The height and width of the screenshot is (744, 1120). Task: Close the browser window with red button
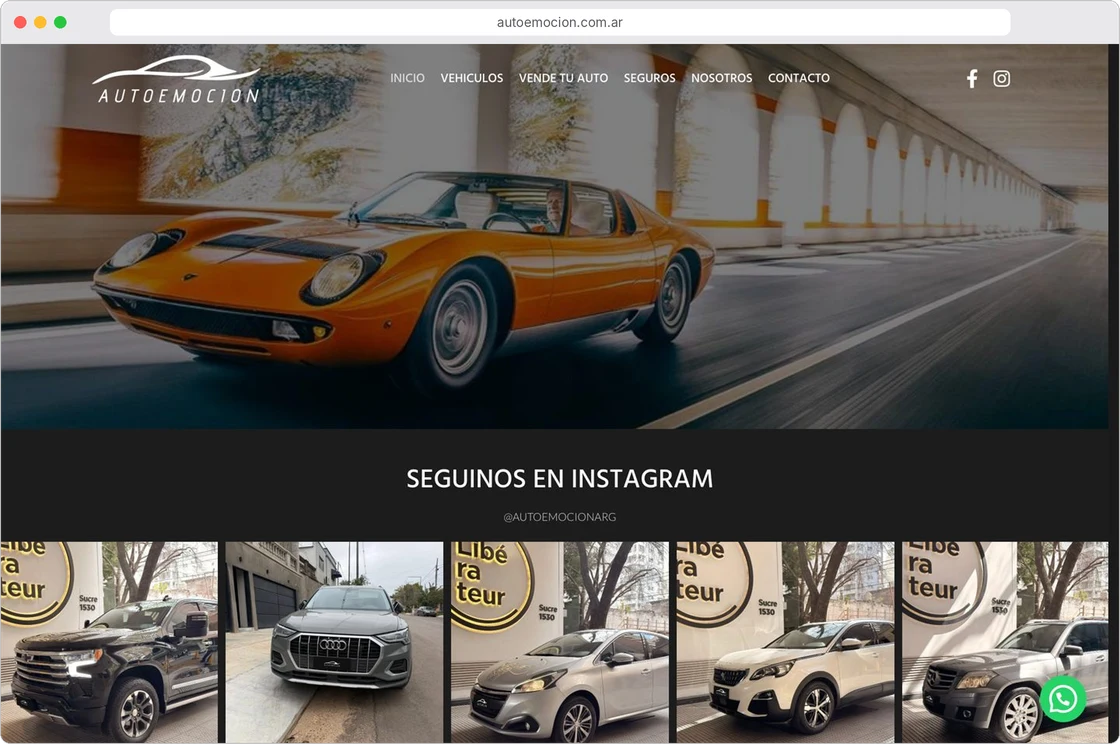(x=21, y=22)
